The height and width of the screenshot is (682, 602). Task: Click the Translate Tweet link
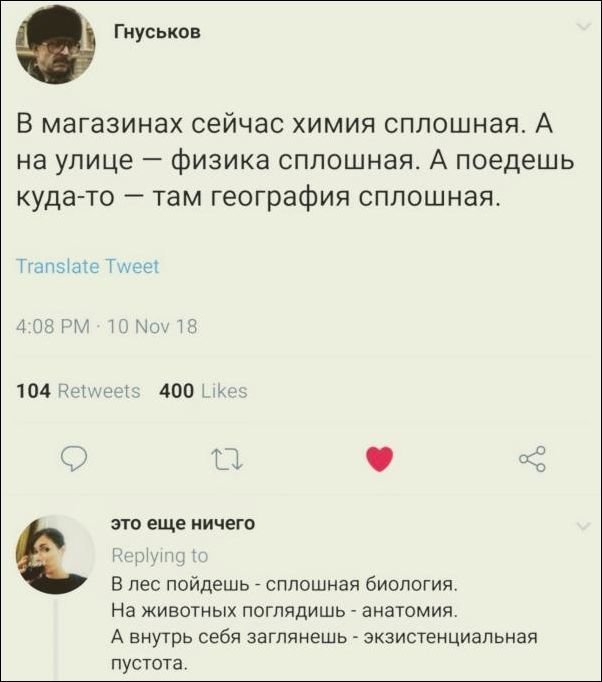point(87,266)
